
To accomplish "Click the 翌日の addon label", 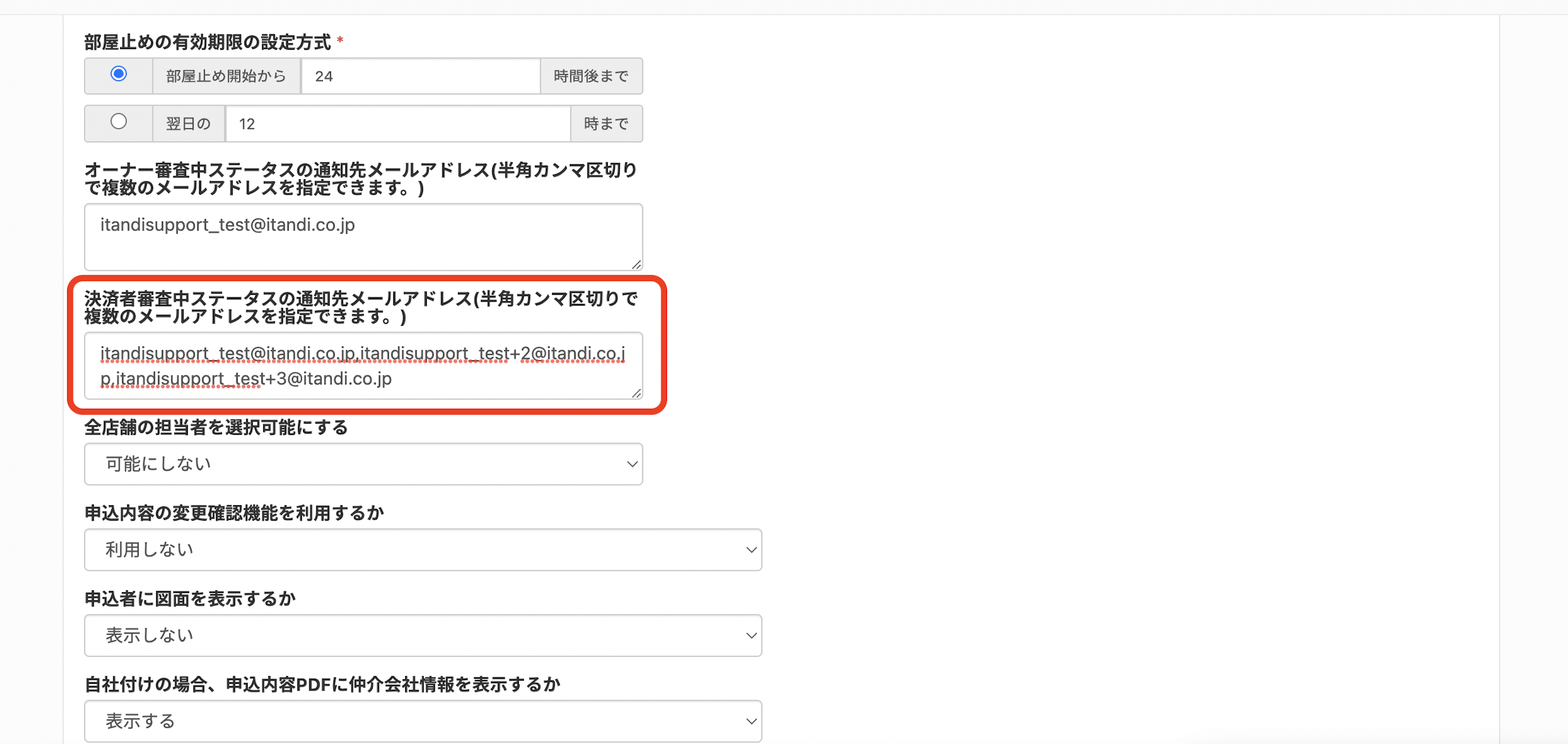I will click(189, 124).
